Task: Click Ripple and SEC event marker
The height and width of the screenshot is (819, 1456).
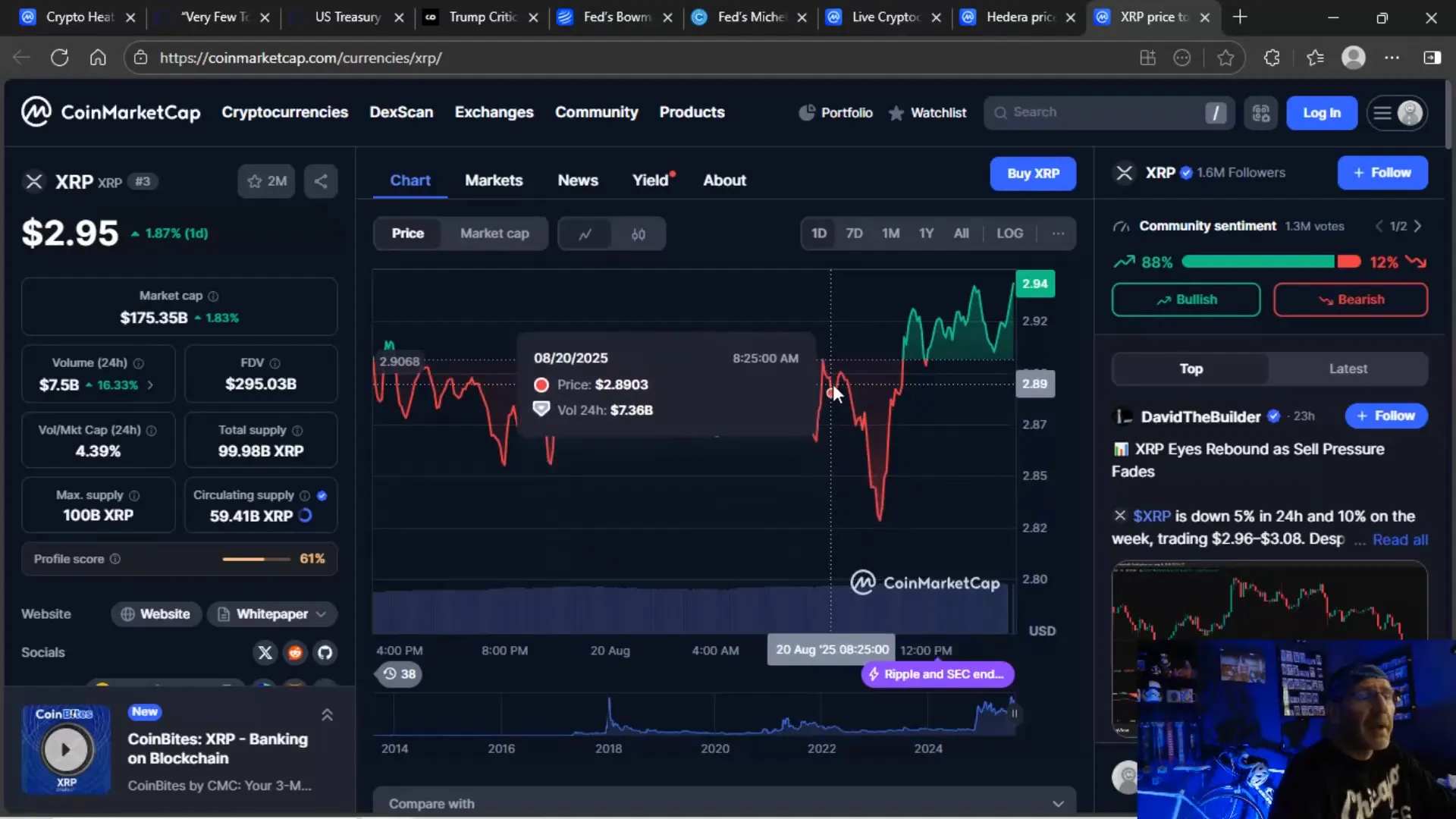Action: pos(937,674)
